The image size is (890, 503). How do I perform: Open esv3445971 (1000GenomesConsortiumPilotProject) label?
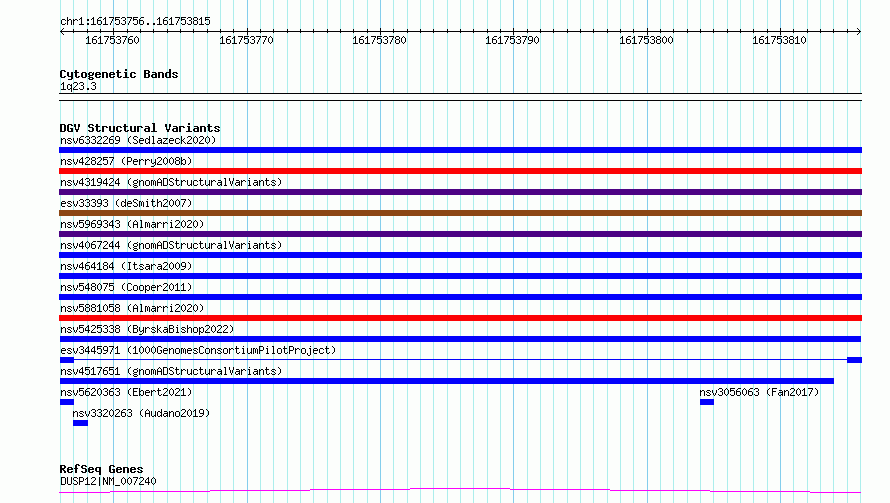coord(198,350)
